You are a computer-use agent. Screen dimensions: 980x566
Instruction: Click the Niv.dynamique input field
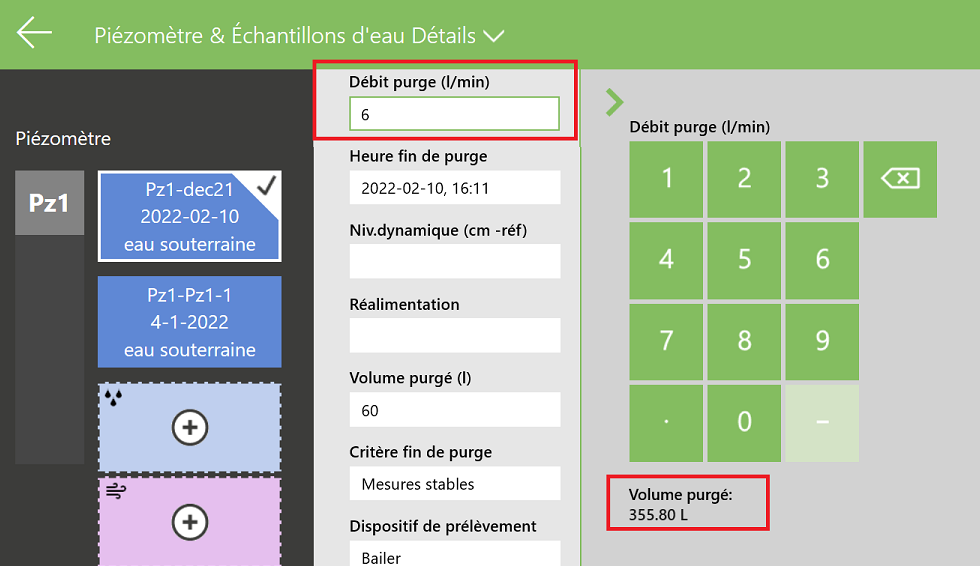click(x=454, y=261)
